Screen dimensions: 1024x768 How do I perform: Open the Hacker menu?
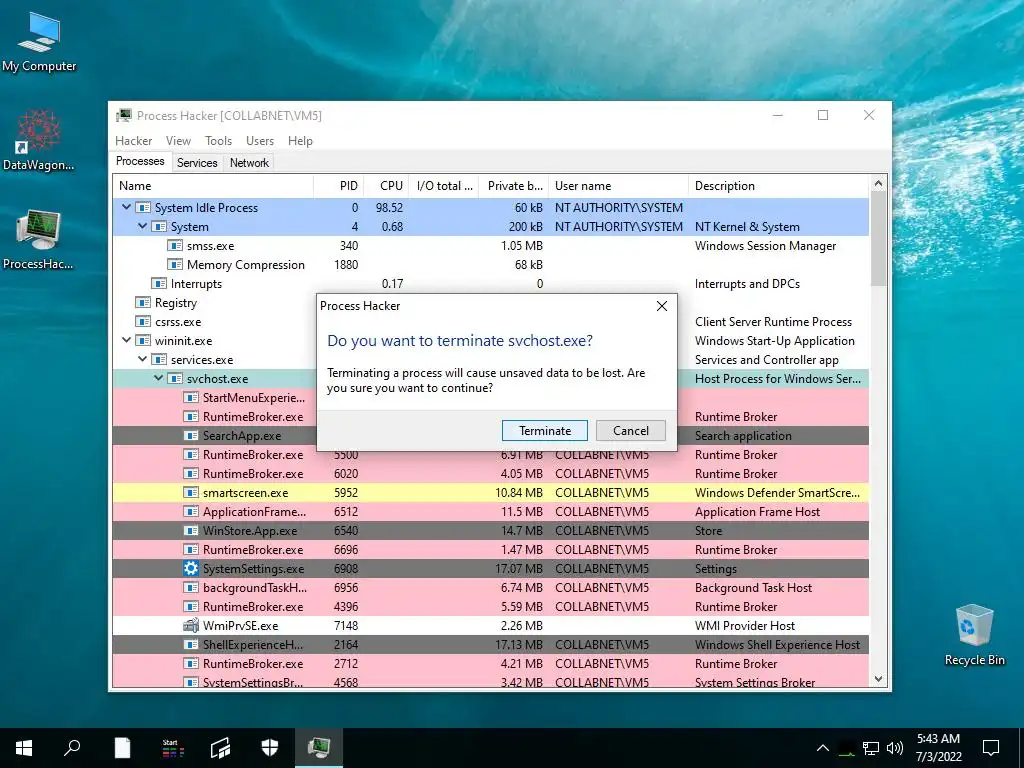click(x=133, y=140)
